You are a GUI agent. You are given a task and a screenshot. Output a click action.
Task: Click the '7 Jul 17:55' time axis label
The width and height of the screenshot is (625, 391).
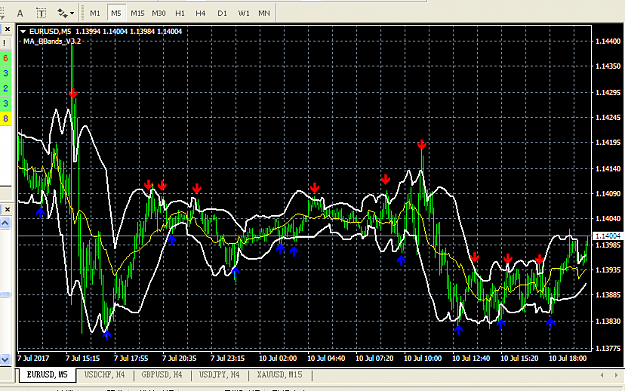[x=131, y=358]
